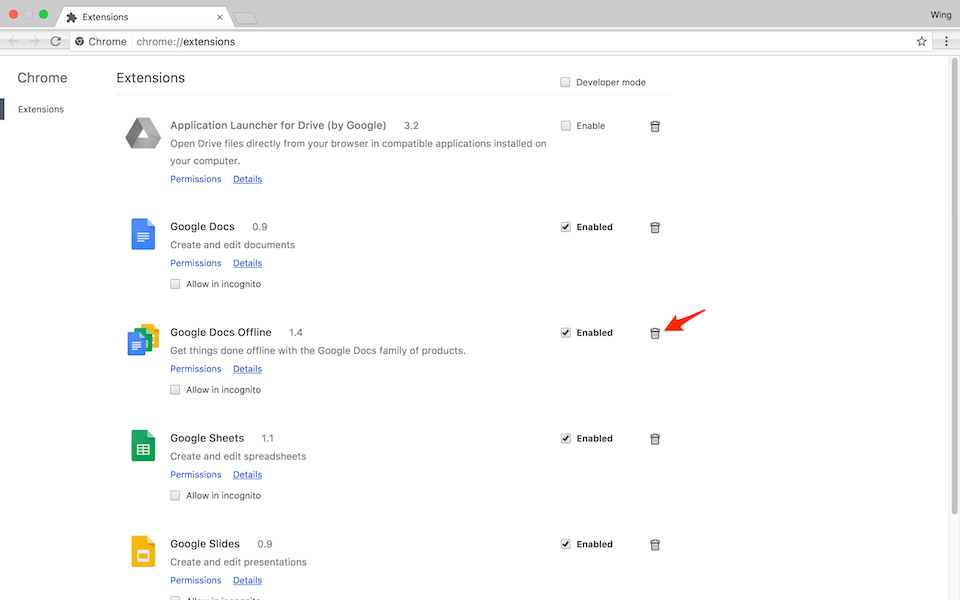Close the Extensions tab

point(219,17)
